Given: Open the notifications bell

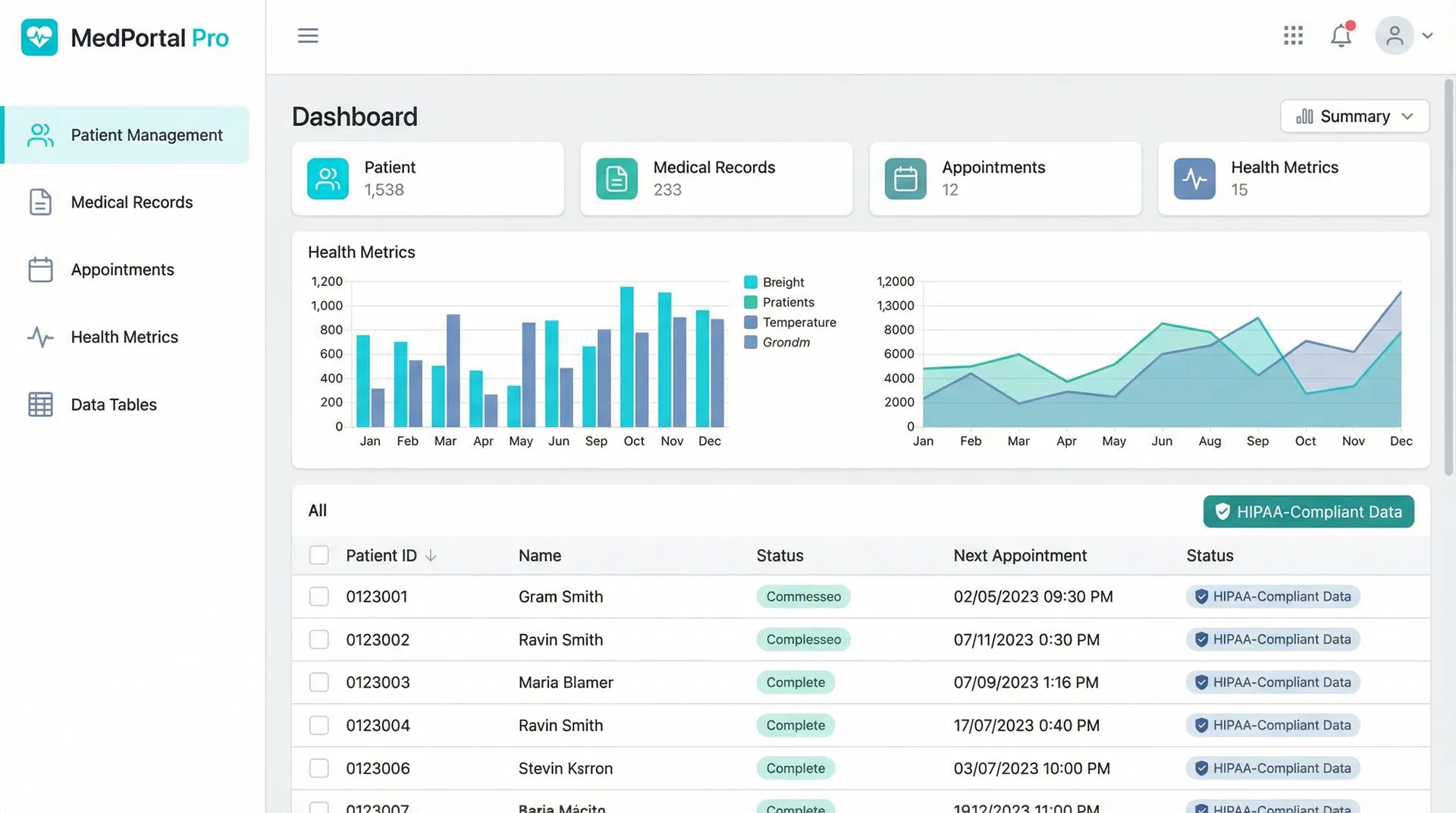Looking at the screenshot, I should (1341, 35).
